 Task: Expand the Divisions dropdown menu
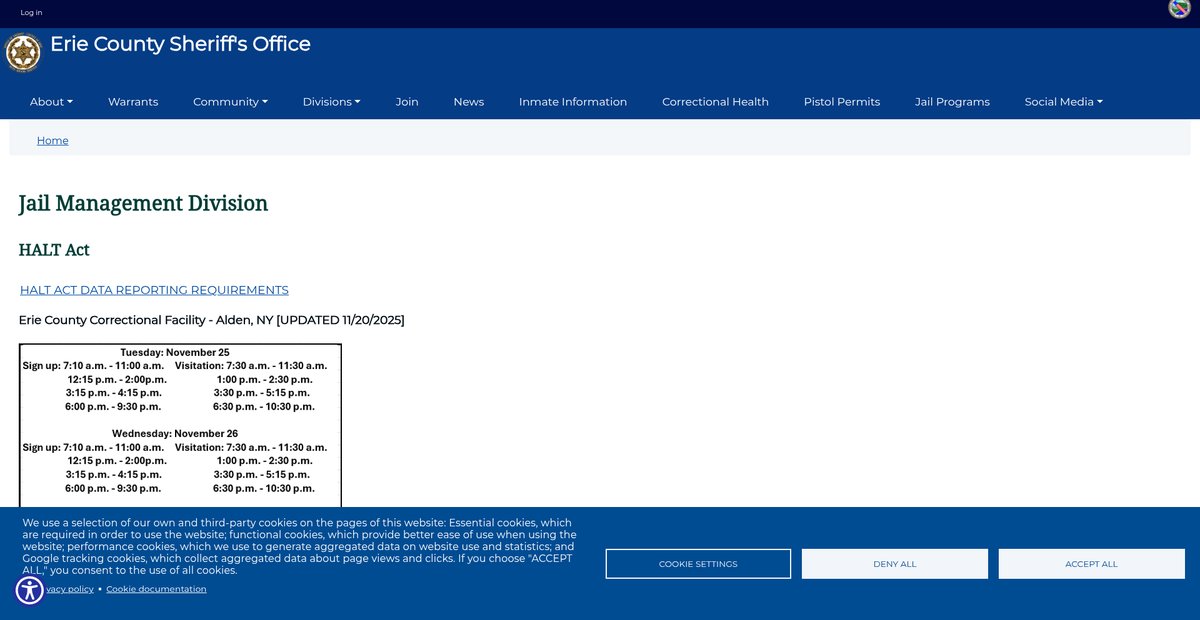332,102
